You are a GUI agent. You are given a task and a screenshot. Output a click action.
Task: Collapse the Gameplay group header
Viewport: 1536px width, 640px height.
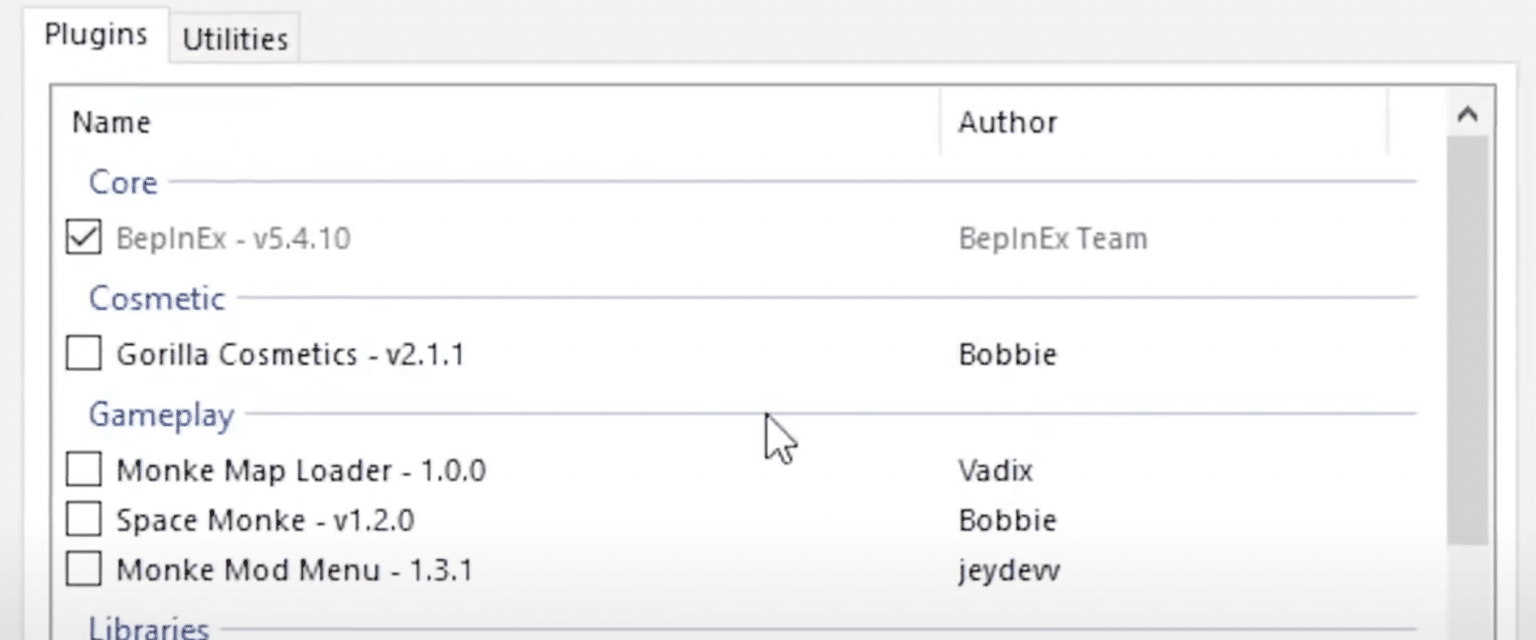point(161,415)
